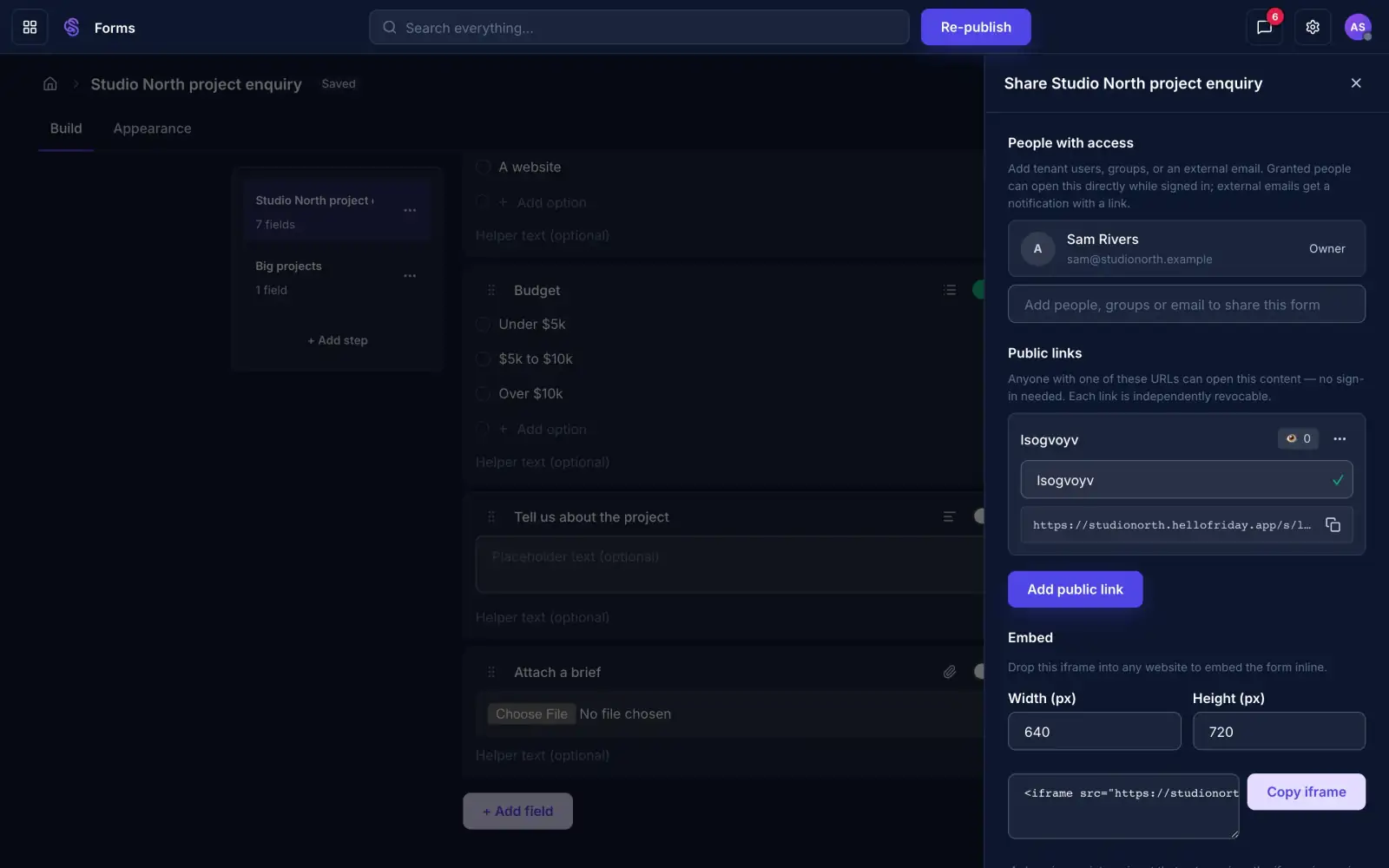Select the Big projects step
The width and height of the screenshot is (1389, 868).
point(337,277)
